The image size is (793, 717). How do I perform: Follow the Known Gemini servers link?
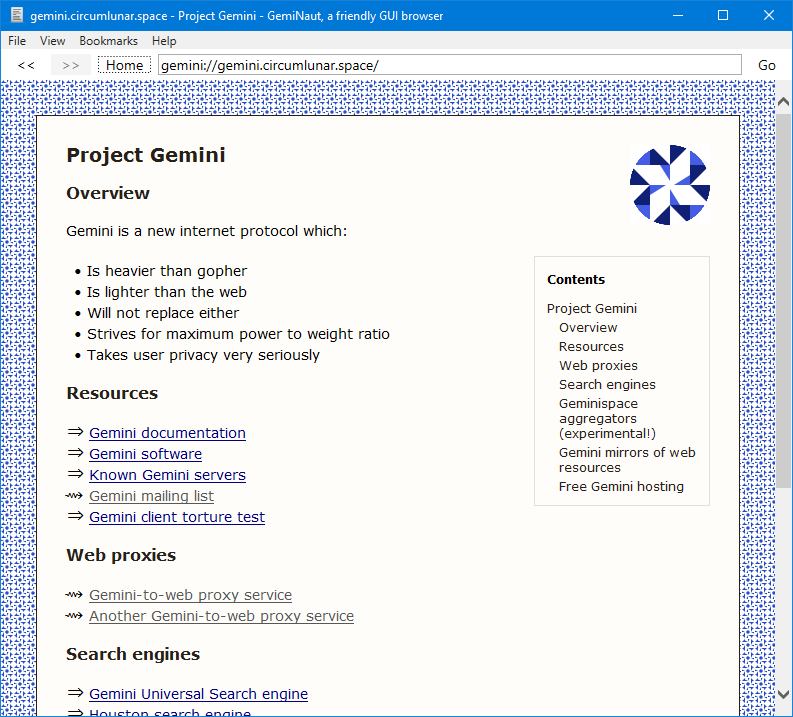[167, 475]
